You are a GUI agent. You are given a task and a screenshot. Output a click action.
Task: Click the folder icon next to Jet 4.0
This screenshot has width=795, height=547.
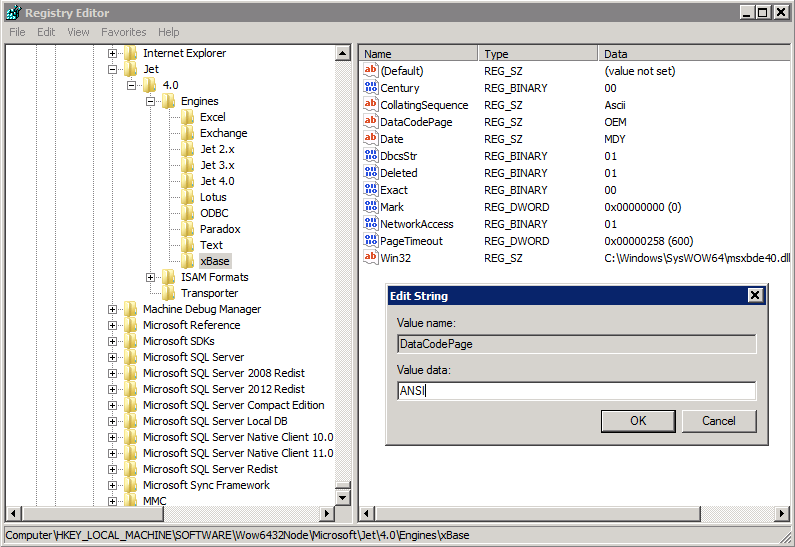point(187,181)
